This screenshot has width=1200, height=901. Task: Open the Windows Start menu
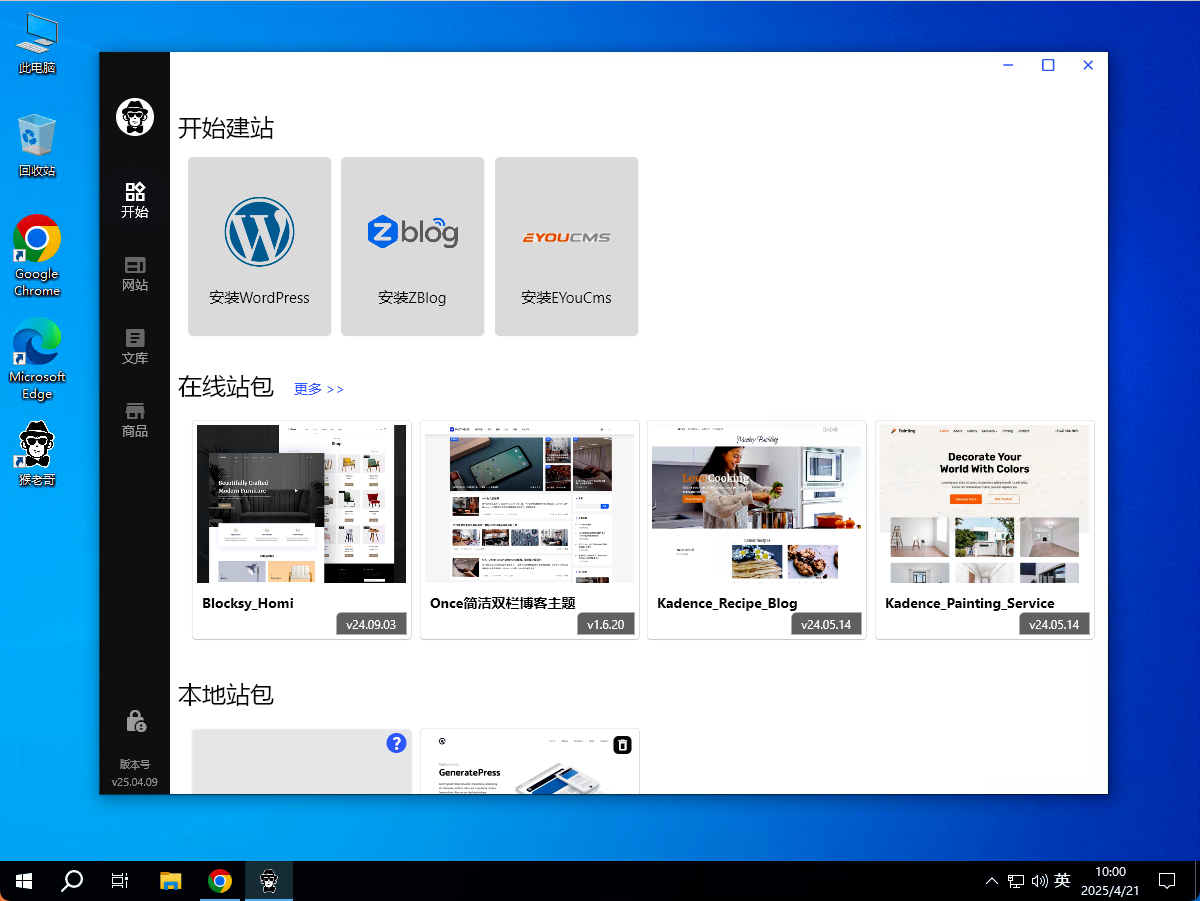[24, 881]
